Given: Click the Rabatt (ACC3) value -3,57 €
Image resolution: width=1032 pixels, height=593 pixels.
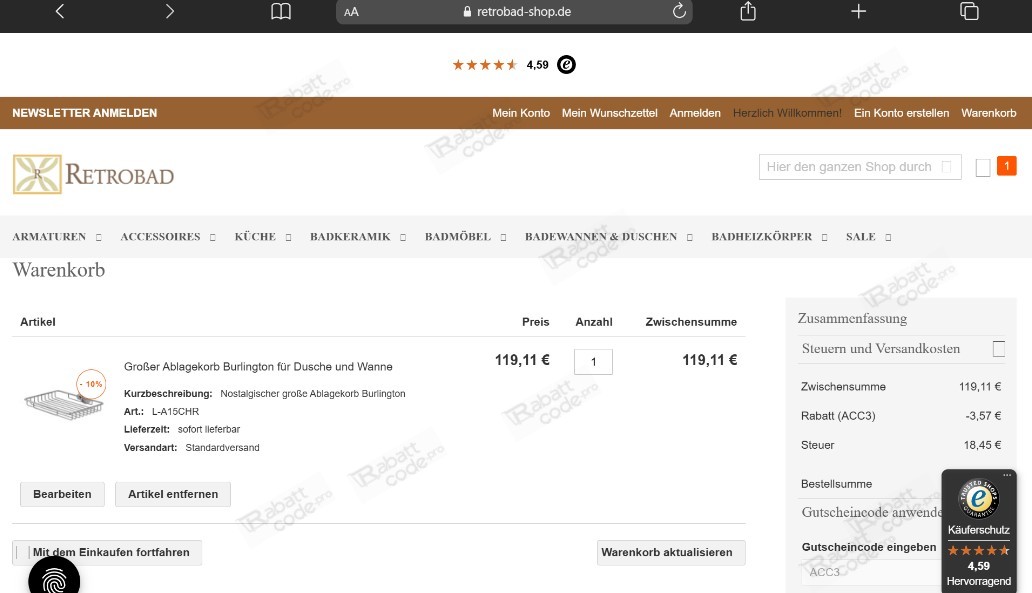Looking at the screenshot, I should [x=983, y=416].
